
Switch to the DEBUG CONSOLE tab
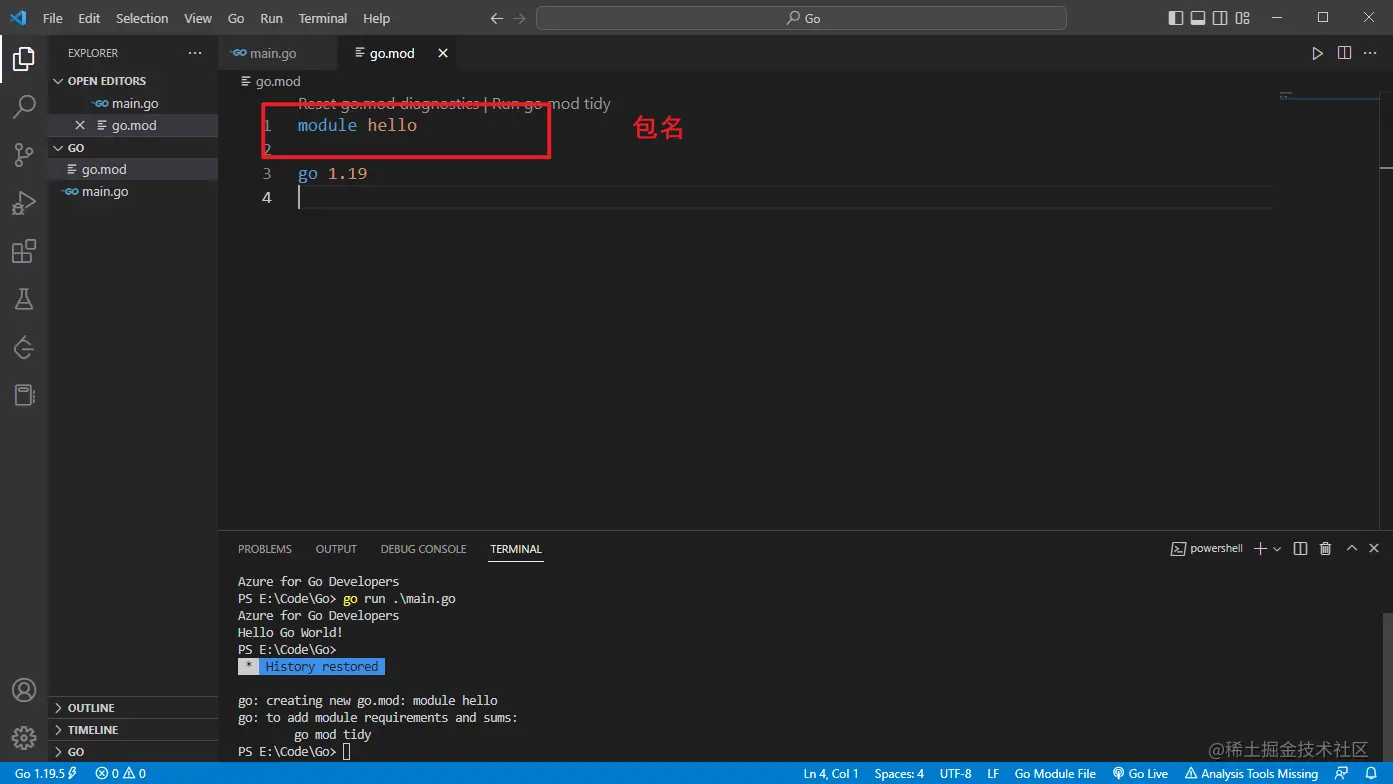point(423,549)
